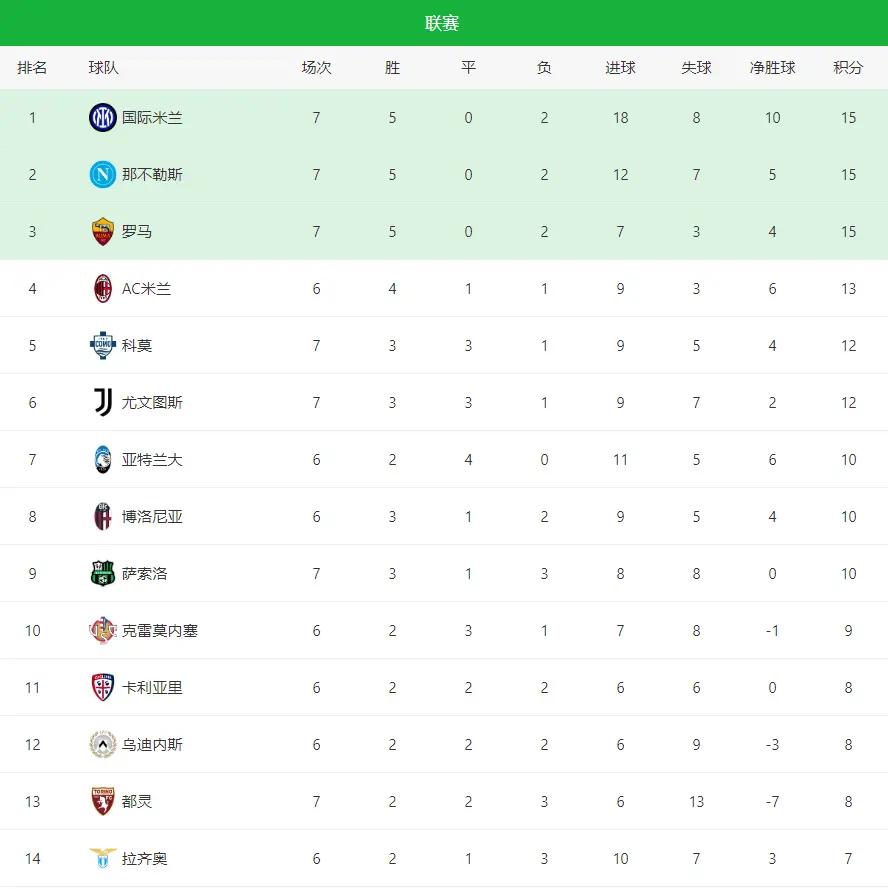Click the AS Roma club crest icon
Viewport: 888px width, 889px height.
103,232
